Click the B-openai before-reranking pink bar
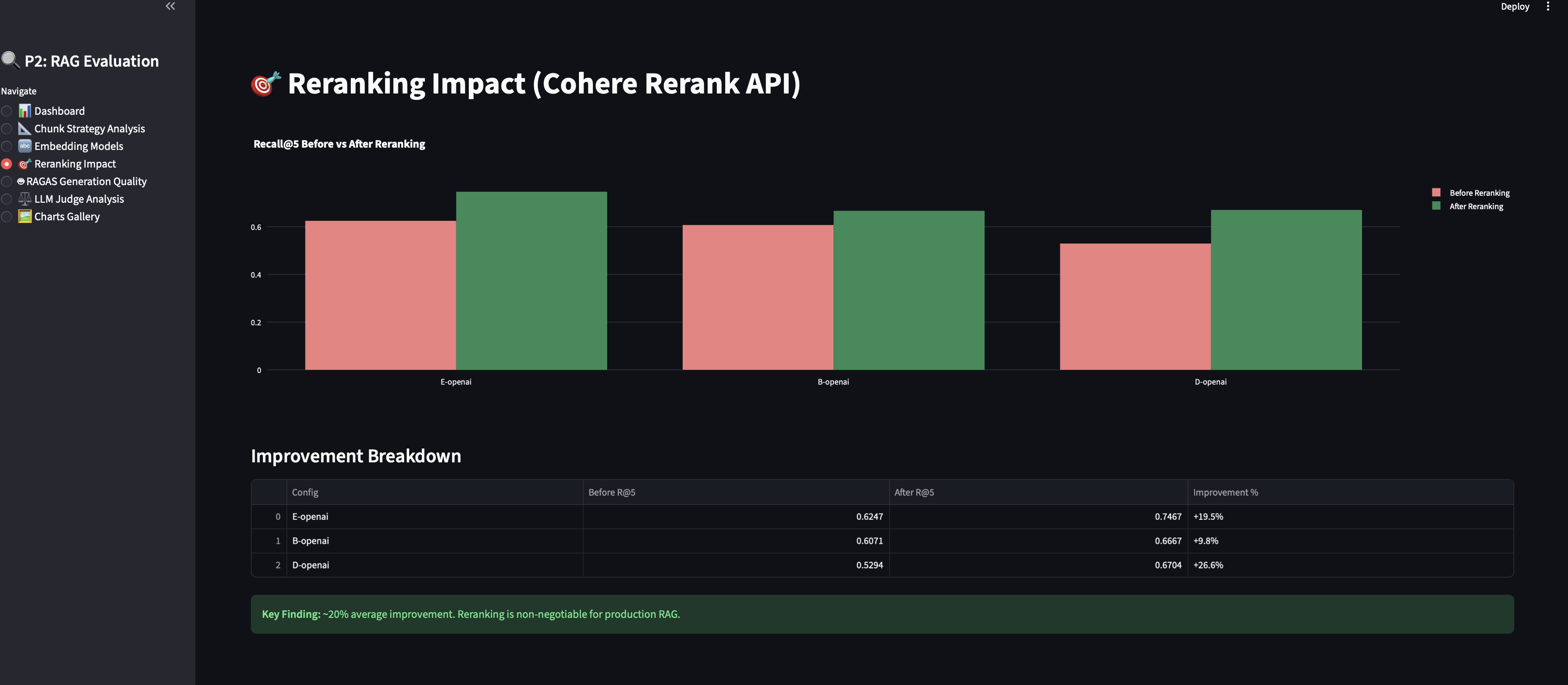The image size is (1568, 685). [758, 297]
